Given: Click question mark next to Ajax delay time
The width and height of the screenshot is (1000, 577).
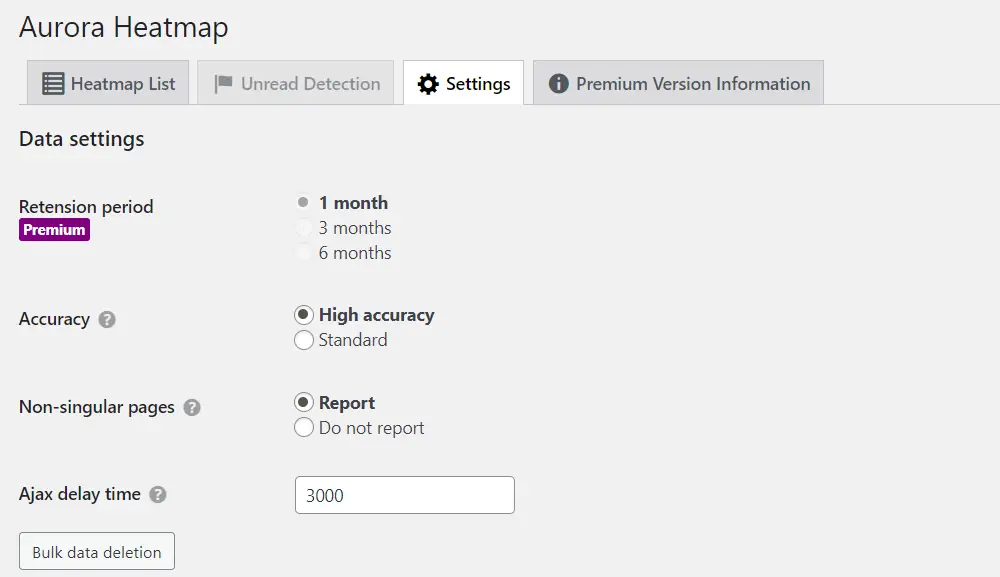Looking at the screenshot, I should [x=158, y=495].
